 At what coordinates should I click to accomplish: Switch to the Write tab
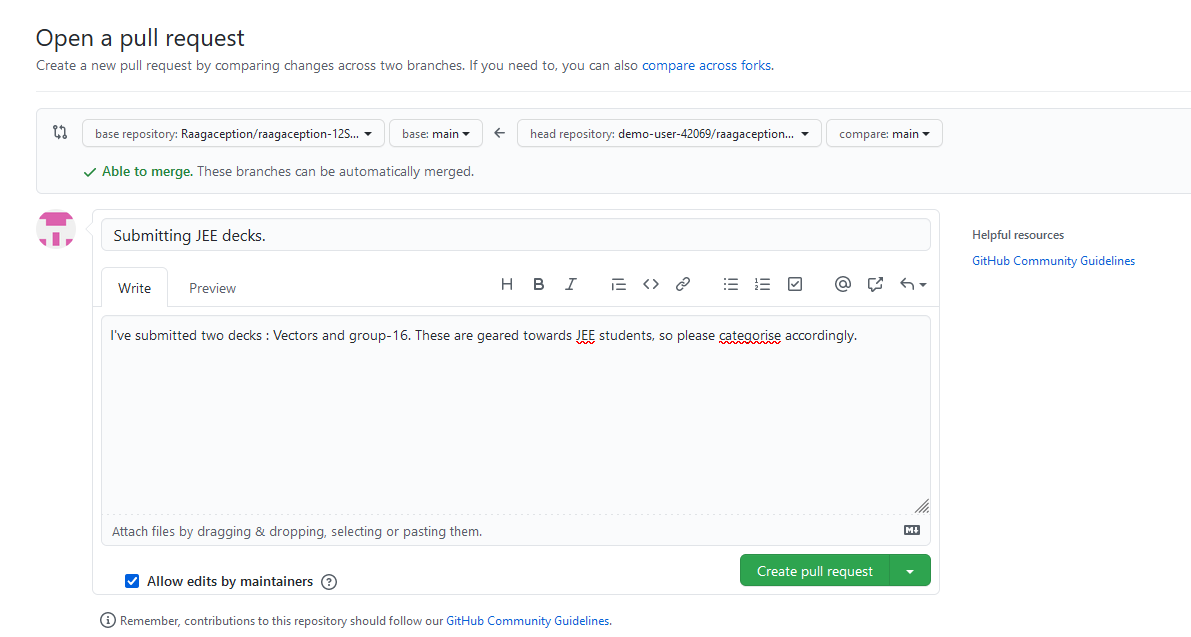click(134, 288)
